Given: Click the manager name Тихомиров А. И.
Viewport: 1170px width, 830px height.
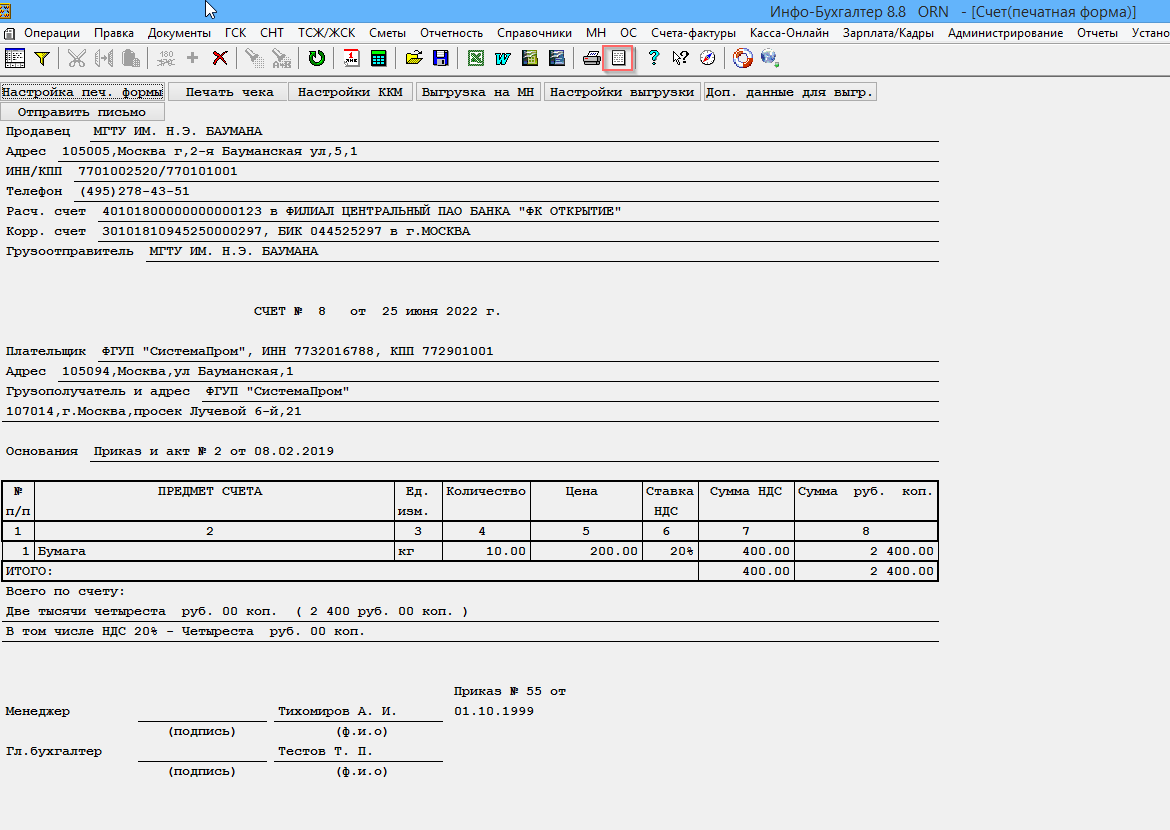Looking at the screenshot, I should pos(337,711).
